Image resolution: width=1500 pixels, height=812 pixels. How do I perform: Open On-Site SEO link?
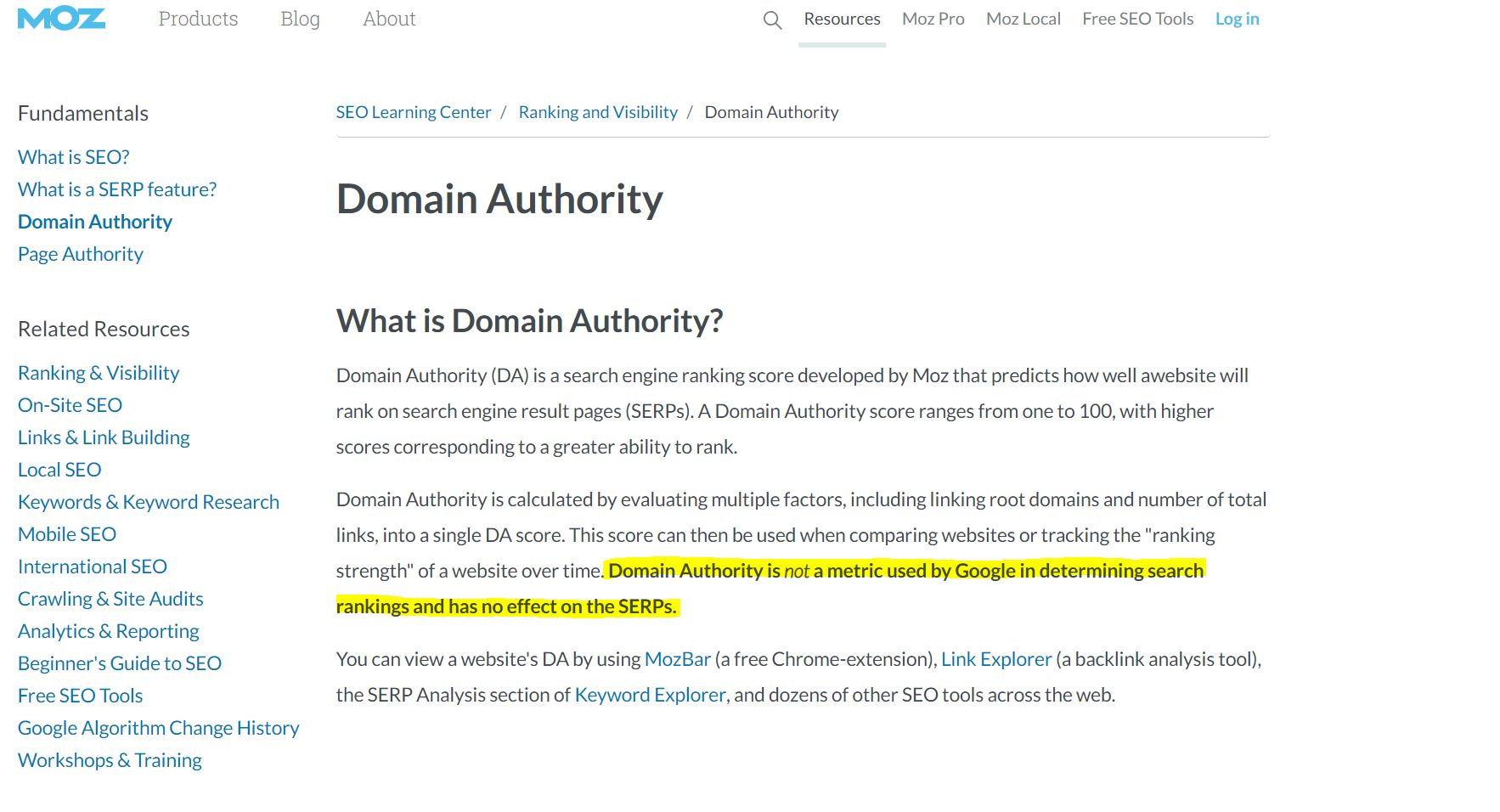point(70,405)
